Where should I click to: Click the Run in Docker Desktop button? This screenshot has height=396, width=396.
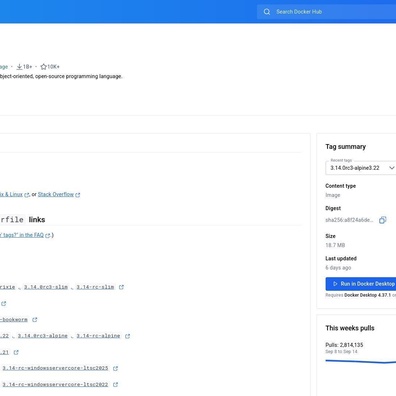coord(361,284)
